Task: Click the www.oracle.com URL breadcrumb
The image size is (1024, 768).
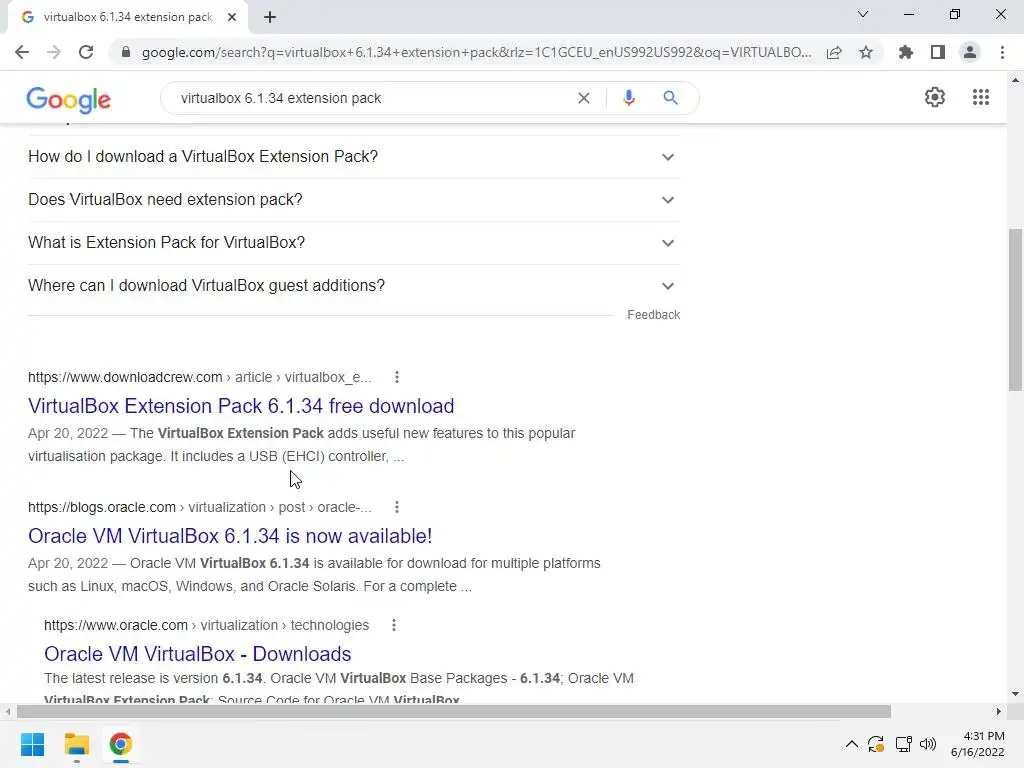Action: coord(206,625)
